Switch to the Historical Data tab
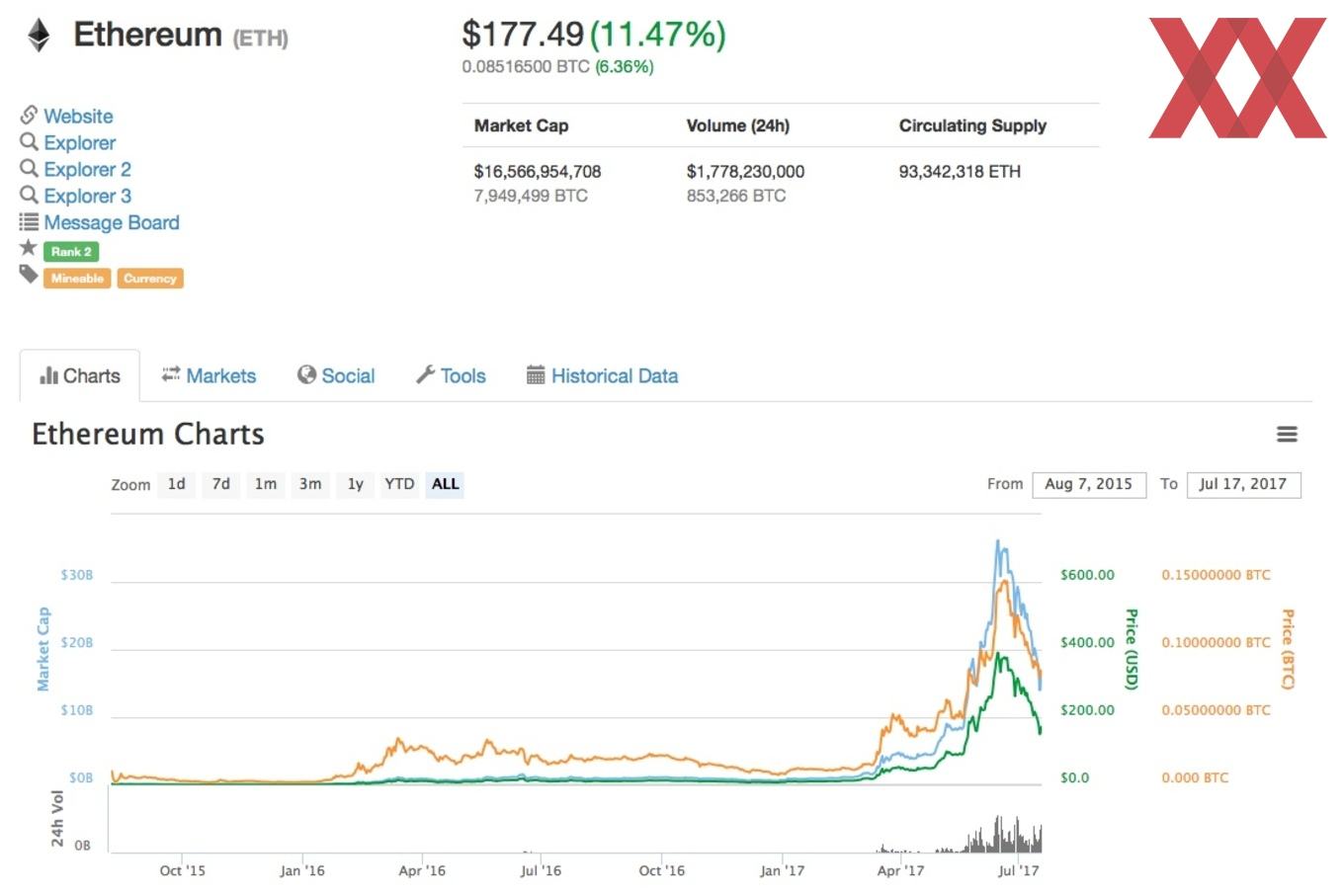The width and height of the screenshot is (1344, 896). tap(603, 375)
